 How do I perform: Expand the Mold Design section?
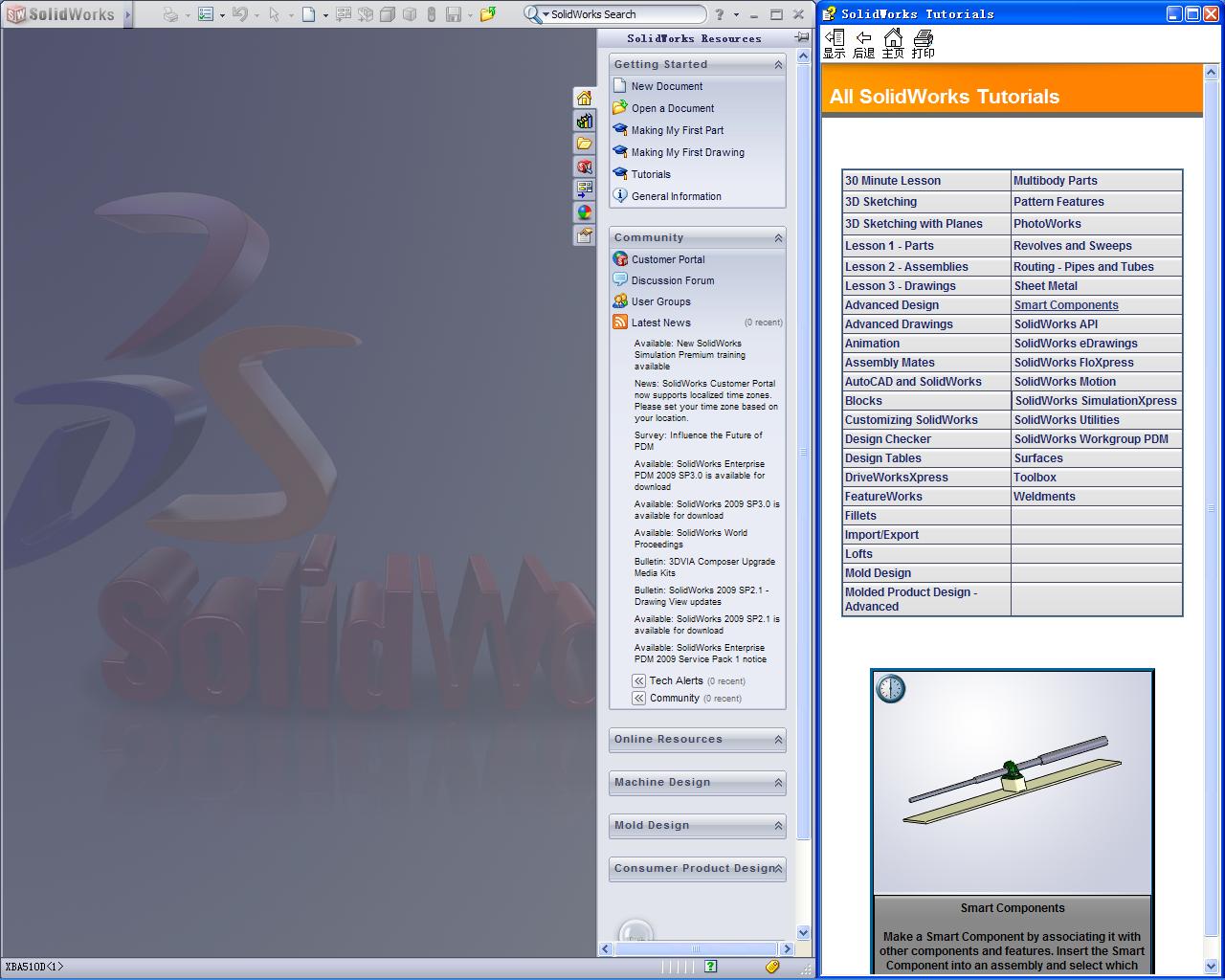point(778,826)
